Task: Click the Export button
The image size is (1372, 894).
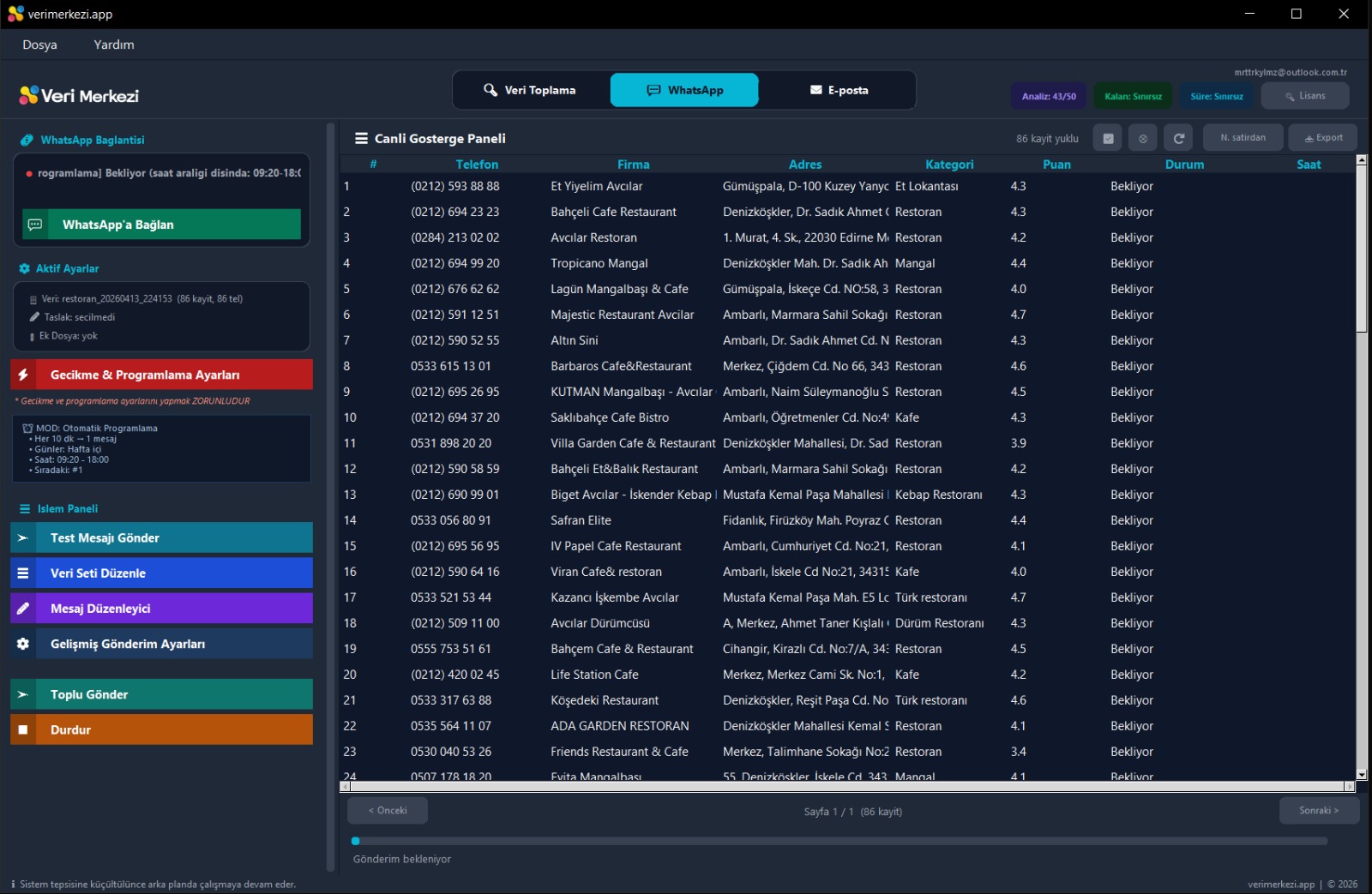Action: pos(1323,138)
